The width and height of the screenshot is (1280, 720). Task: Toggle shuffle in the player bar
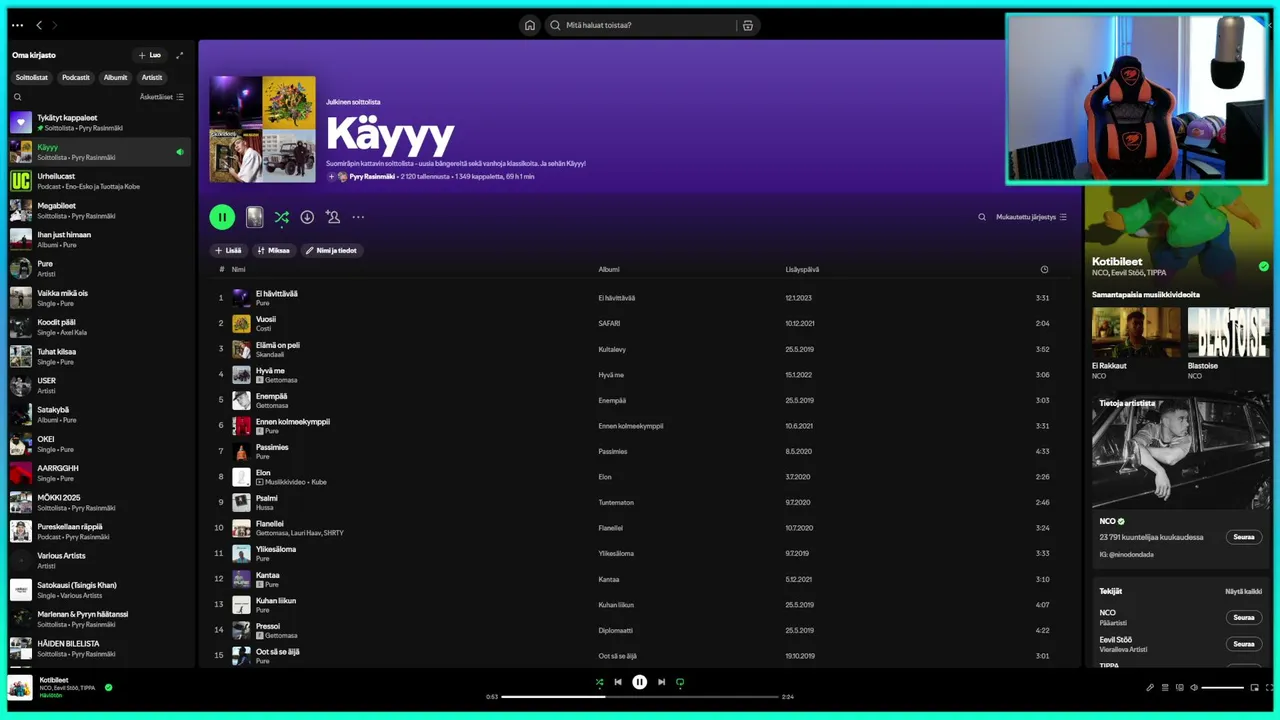click(599, 682)
